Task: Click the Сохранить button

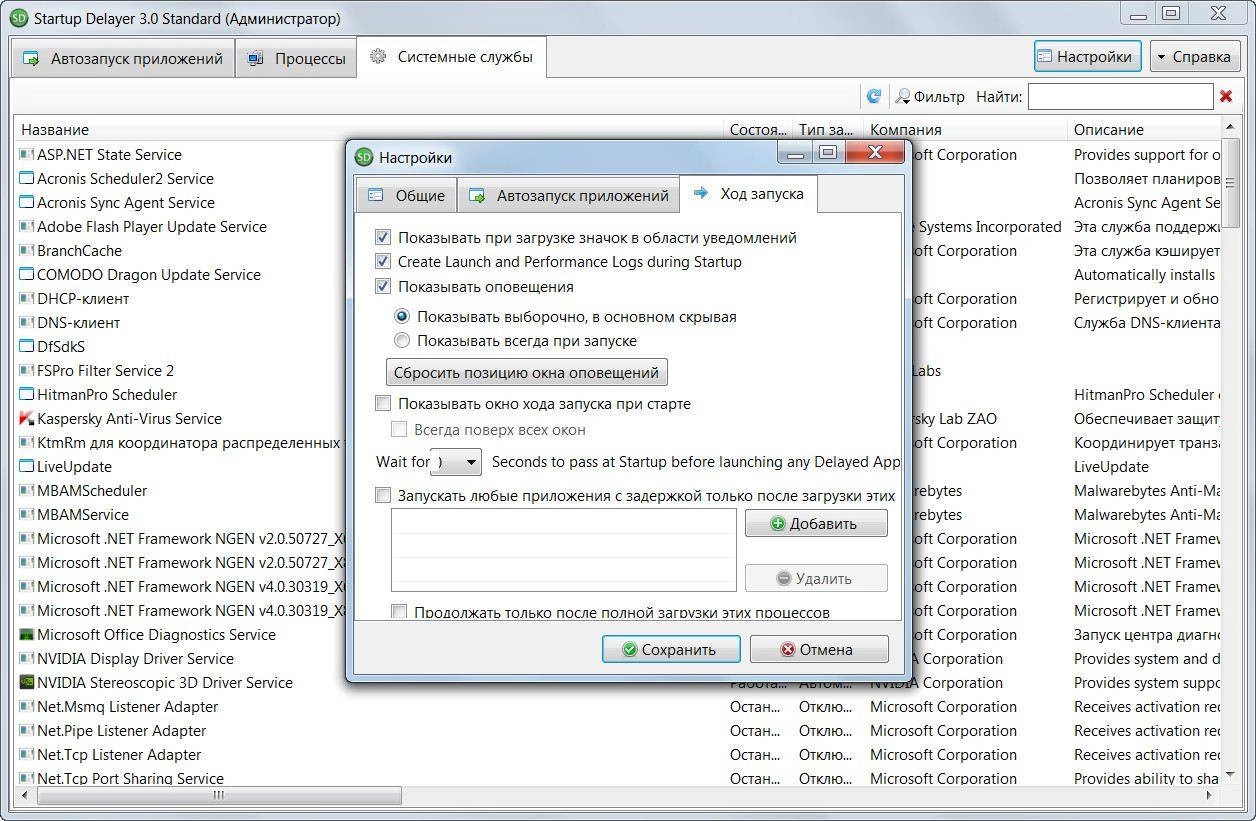Action: [x=671, y=649]
